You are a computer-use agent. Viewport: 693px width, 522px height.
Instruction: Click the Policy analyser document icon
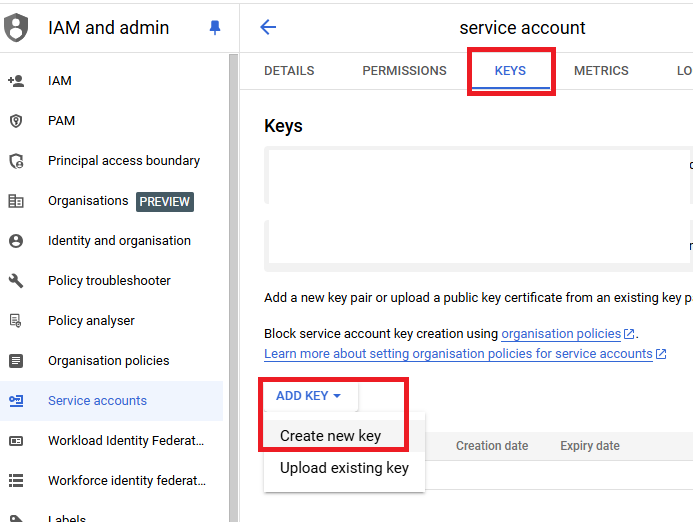click(16, 321)
